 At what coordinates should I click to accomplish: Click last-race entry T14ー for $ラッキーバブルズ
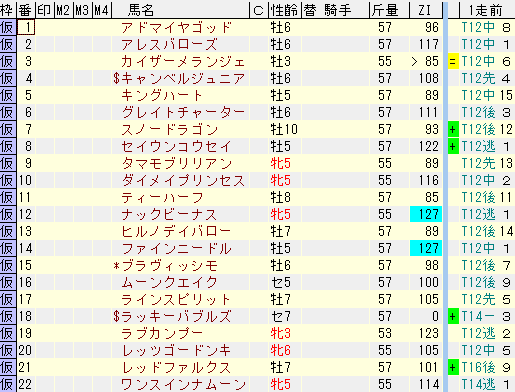pyautogui.click(x=478, y=316)
